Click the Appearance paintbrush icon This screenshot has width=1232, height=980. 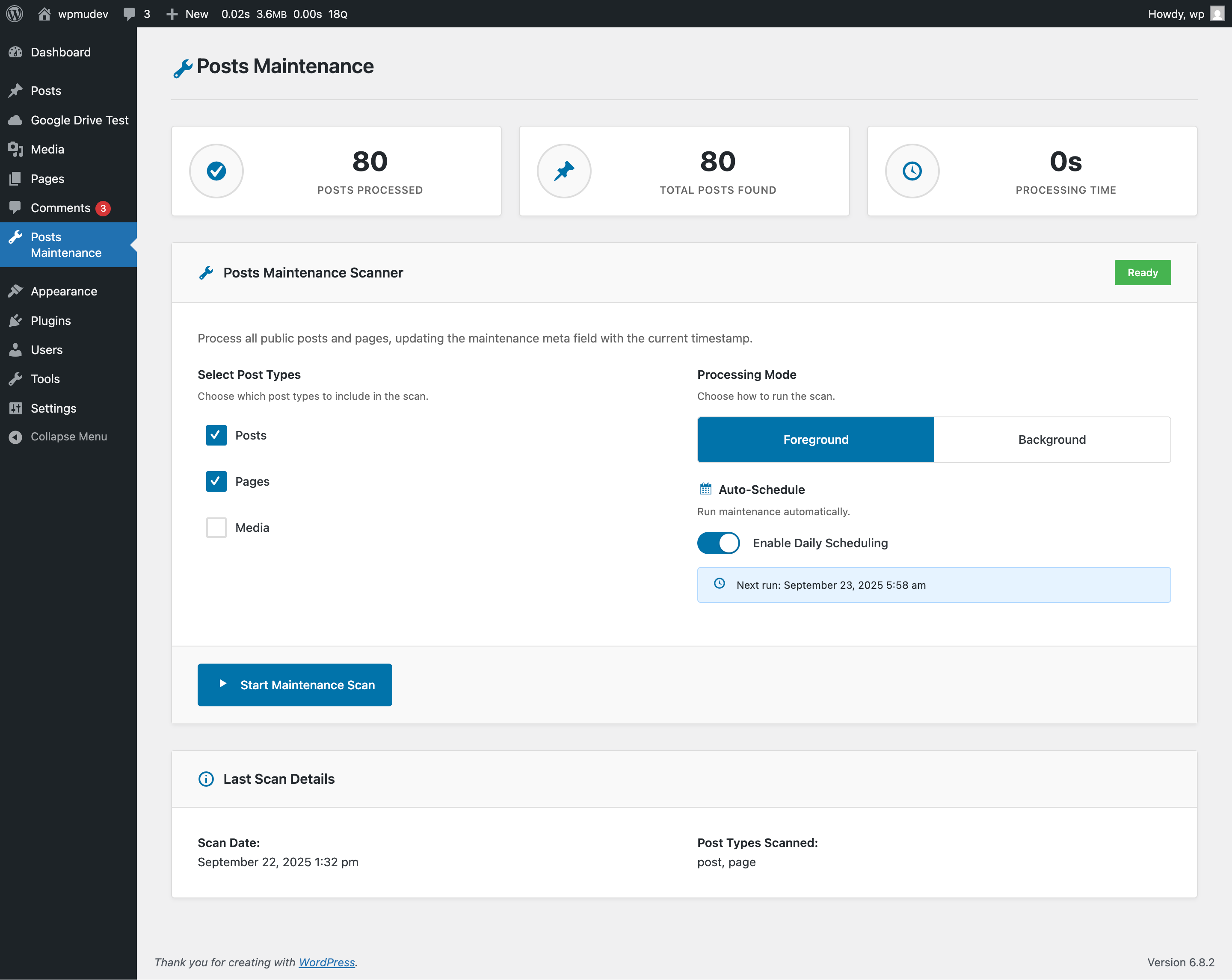15,291
